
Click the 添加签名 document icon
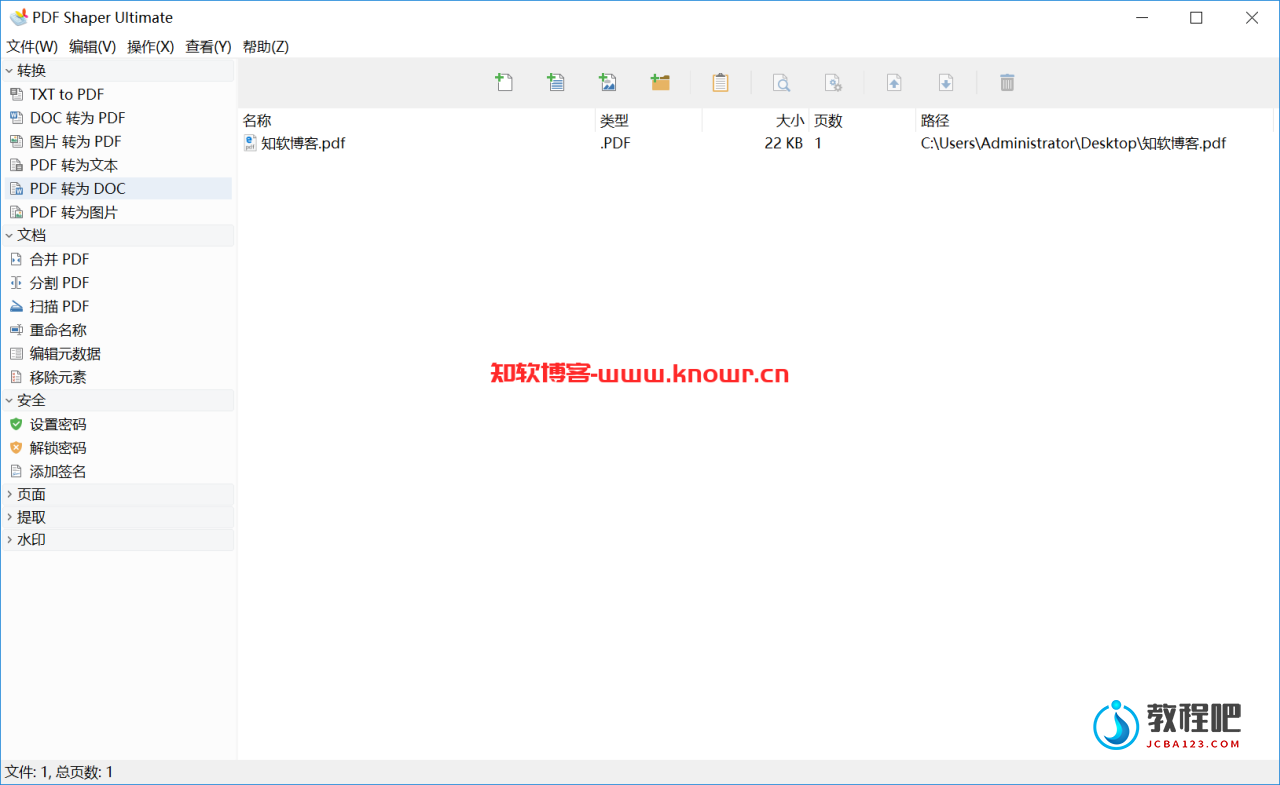point(16,471)
